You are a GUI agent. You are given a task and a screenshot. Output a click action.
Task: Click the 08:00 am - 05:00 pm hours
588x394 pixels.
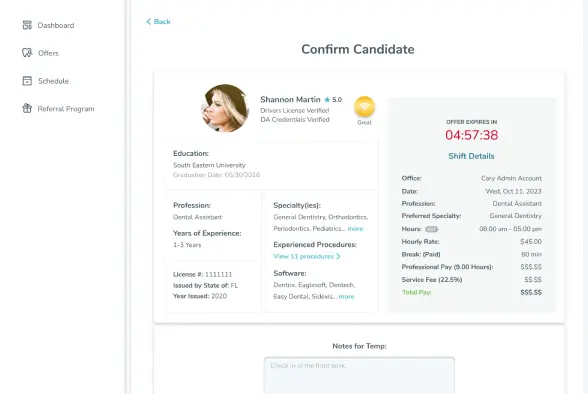pyautogui.click(x=510, y=229)
